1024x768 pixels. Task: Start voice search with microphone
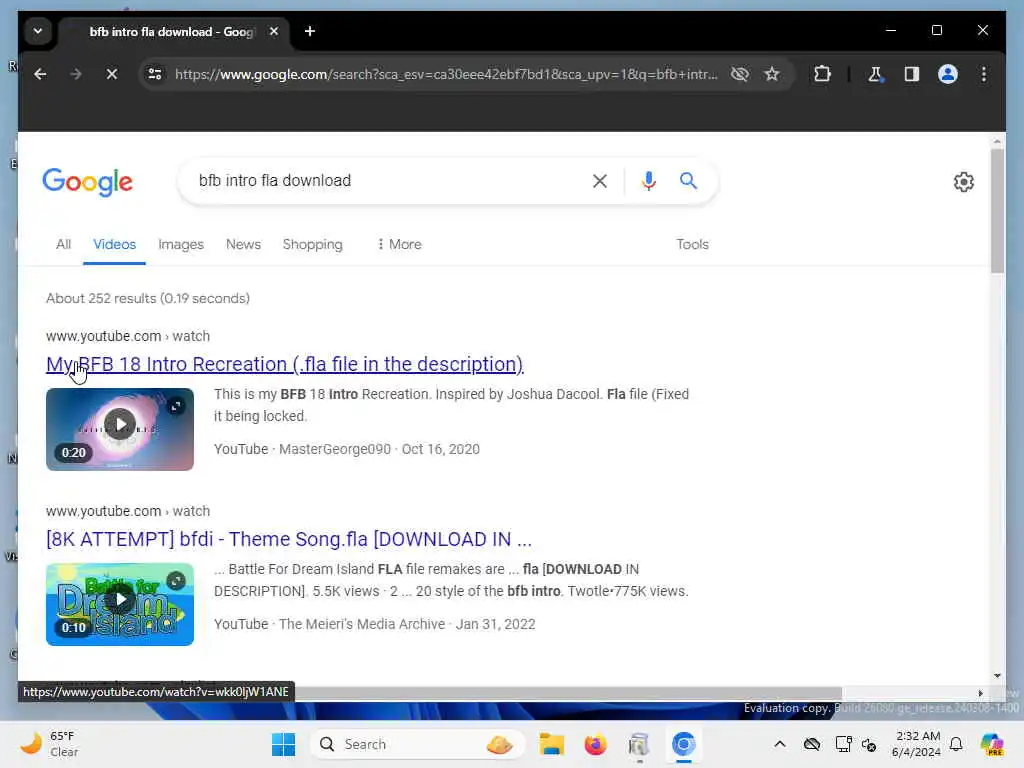pos(648,181)
